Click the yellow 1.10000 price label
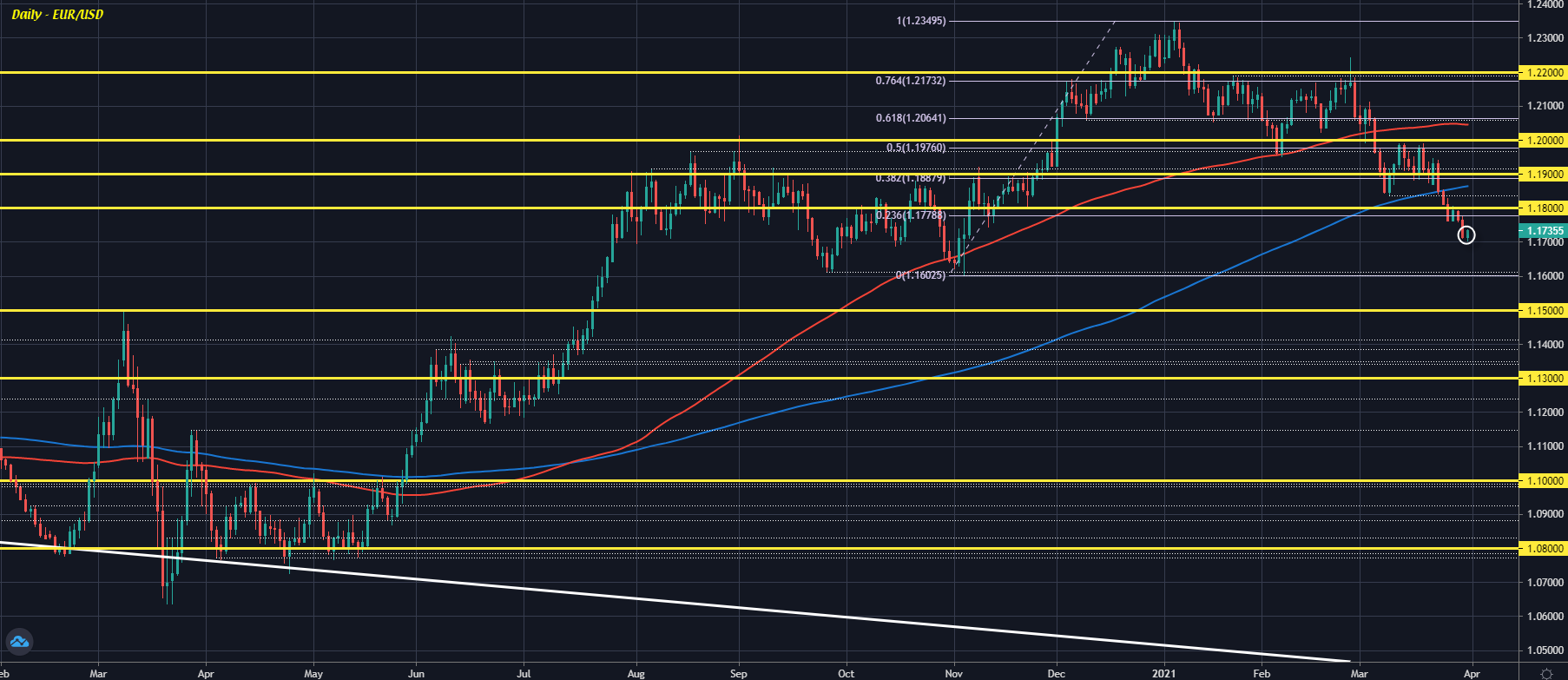Image resolution: width=1568 pixels, height=680 pixels. point(1543,480)
